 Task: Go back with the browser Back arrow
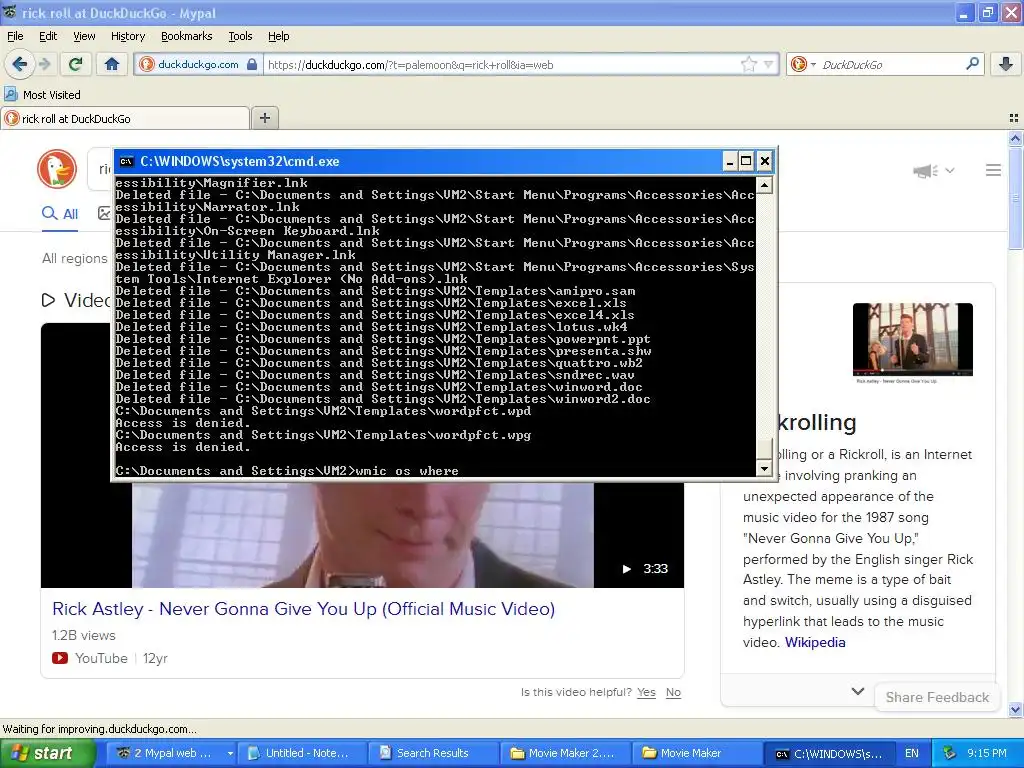pyautogui.click(x=20, y=64)
